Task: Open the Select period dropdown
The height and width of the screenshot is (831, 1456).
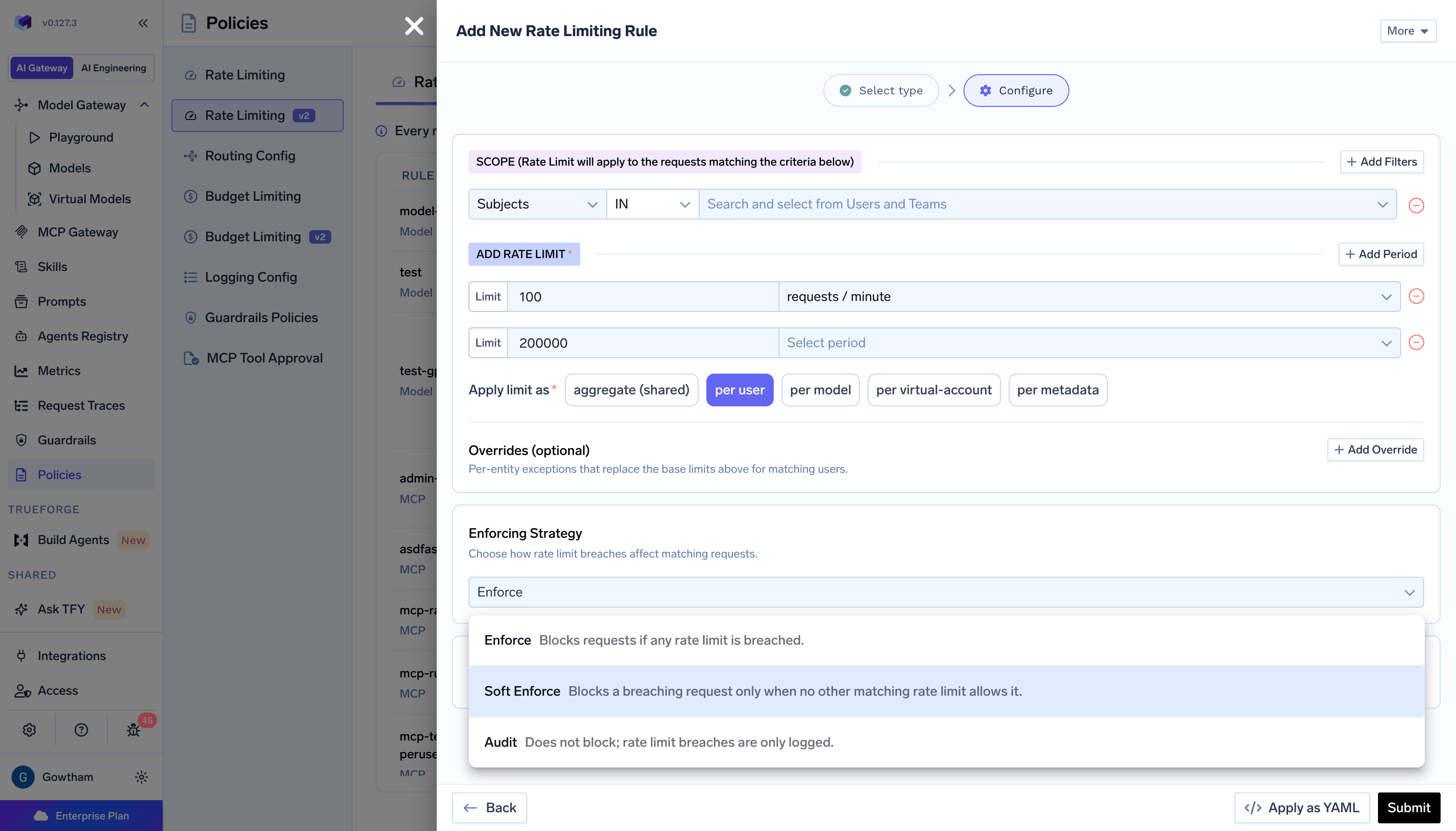Action: [1089, 342]
